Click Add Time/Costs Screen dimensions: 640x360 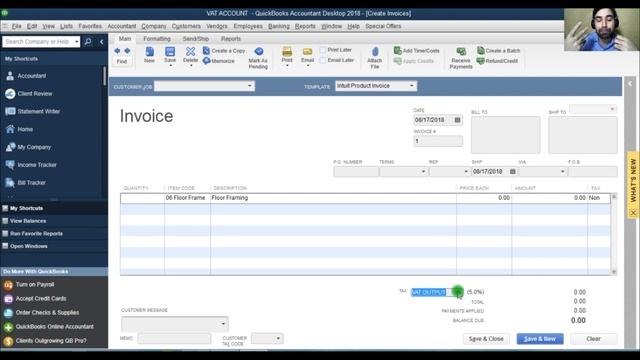coord(417,51)
